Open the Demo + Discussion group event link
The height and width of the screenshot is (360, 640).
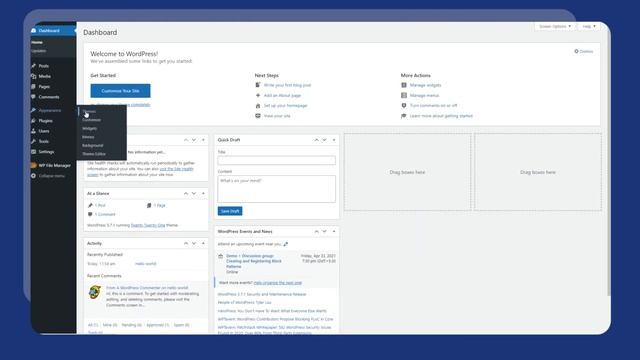[x=254, y=261]
